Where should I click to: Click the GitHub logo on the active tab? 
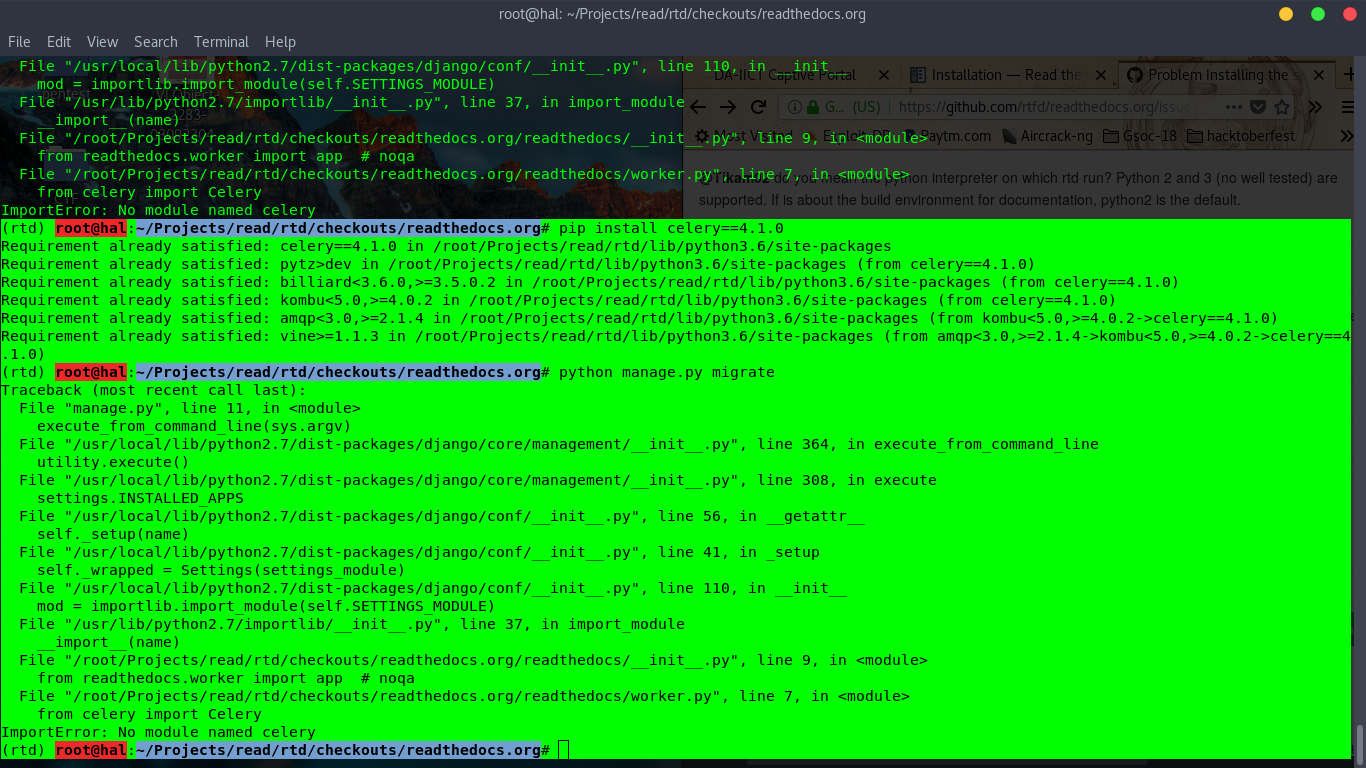pyautogui.click(x=1133, y=75)
